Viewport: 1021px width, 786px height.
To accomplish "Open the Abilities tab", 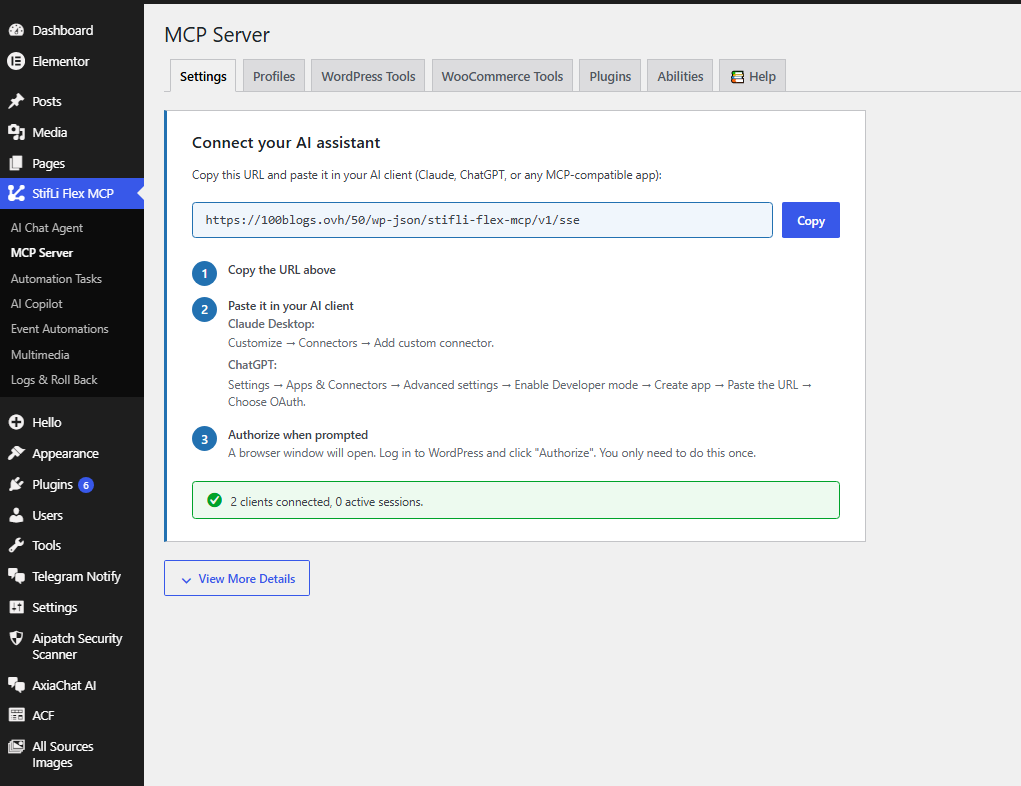I will (680, 76).
